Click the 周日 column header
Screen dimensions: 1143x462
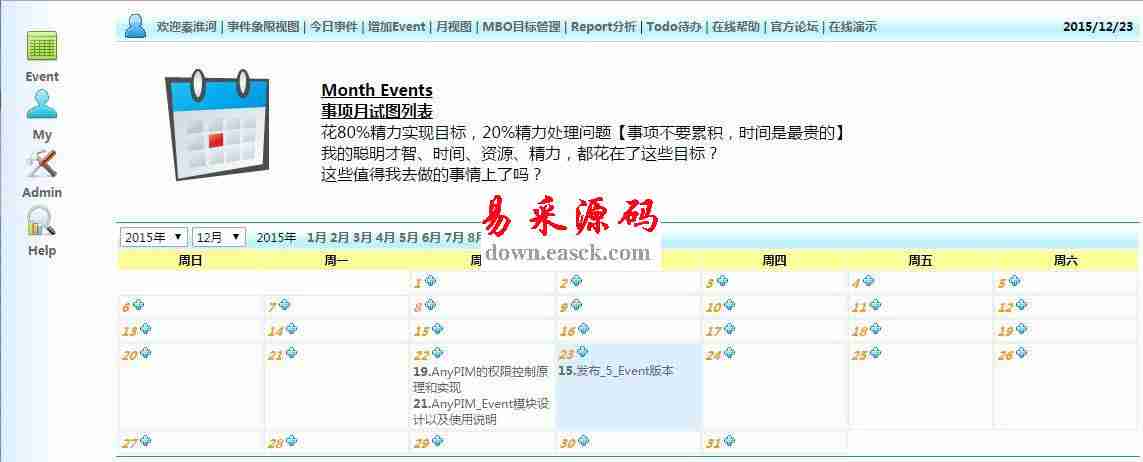[190, 260]
